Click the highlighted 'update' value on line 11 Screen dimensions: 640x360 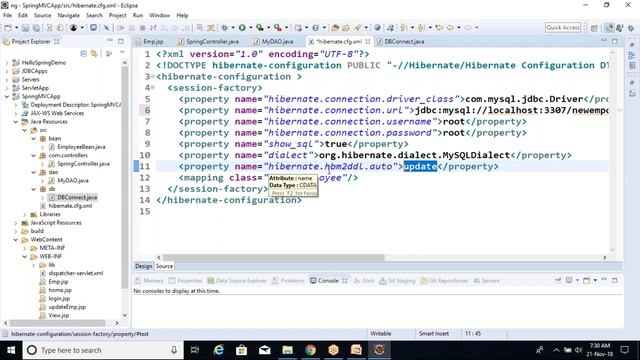420,167
